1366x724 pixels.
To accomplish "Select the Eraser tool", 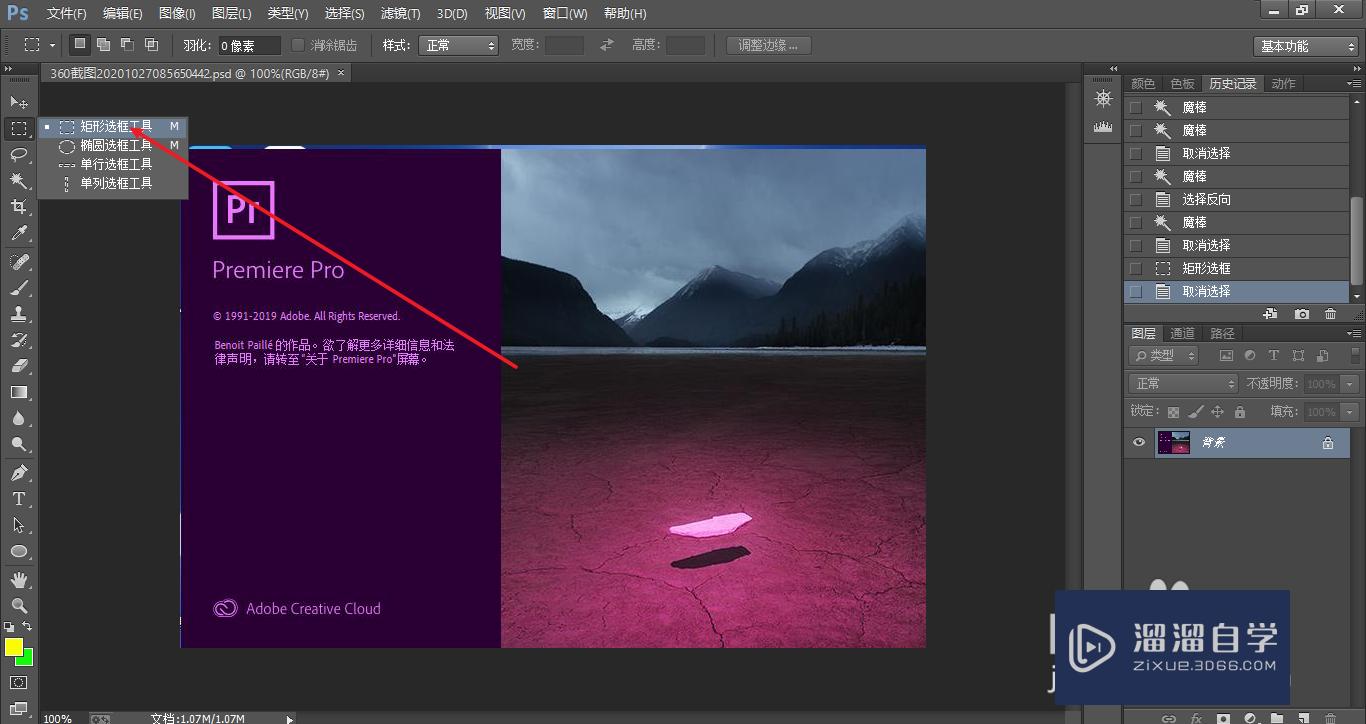I will 19,366.
